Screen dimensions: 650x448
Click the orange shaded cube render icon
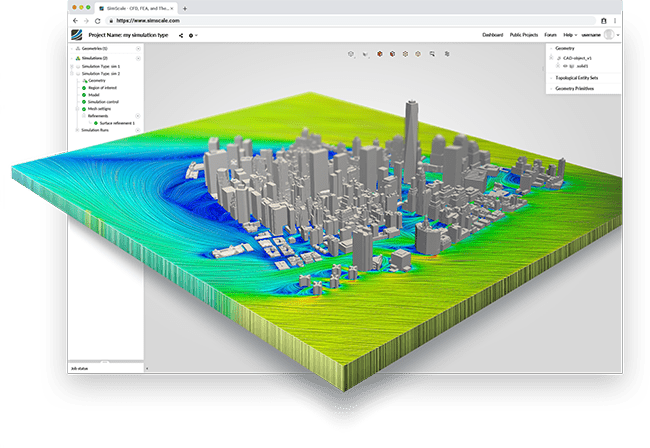click(x=379, y=54)
